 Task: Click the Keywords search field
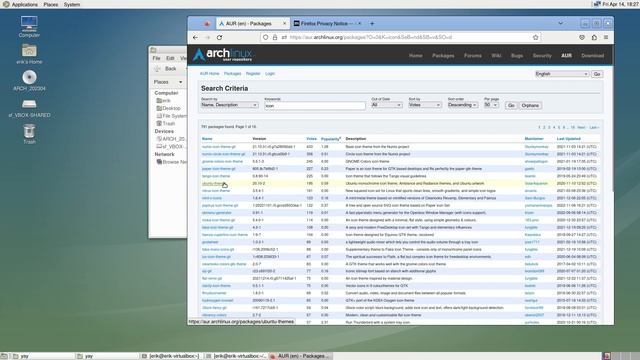(315, 106)
